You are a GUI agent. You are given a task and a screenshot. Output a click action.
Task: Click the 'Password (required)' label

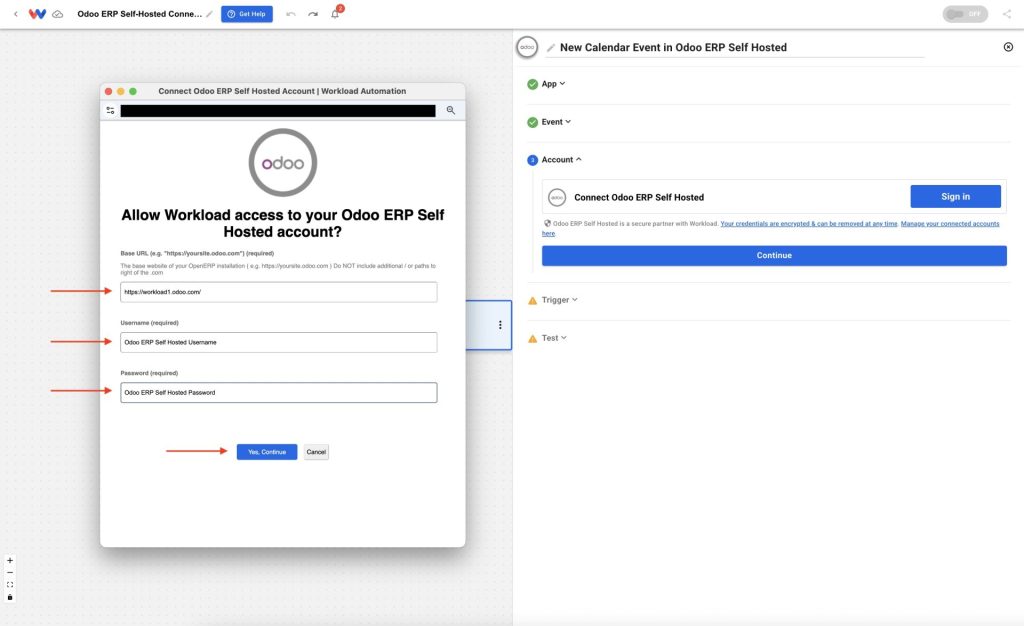[x=149, y=373]
